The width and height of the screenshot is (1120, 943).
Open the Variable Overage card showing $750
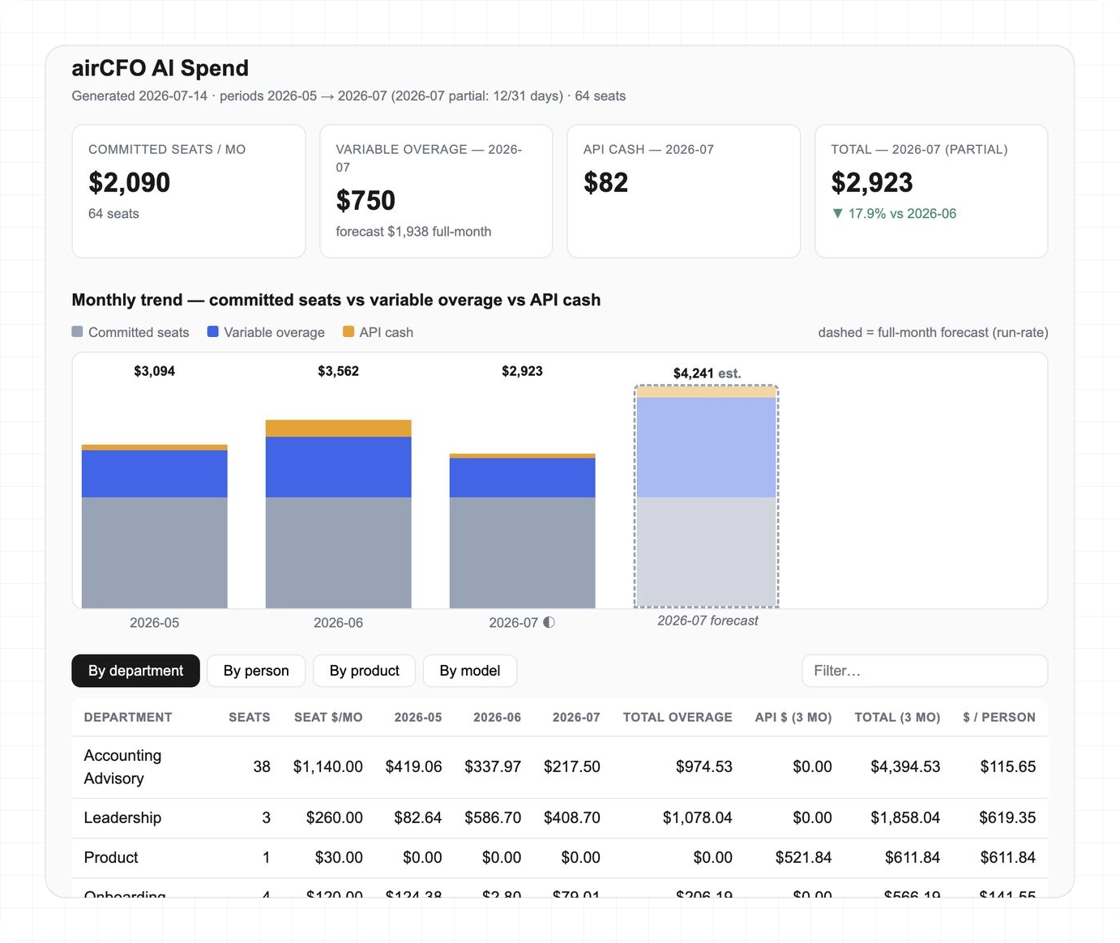coord(436,191)
